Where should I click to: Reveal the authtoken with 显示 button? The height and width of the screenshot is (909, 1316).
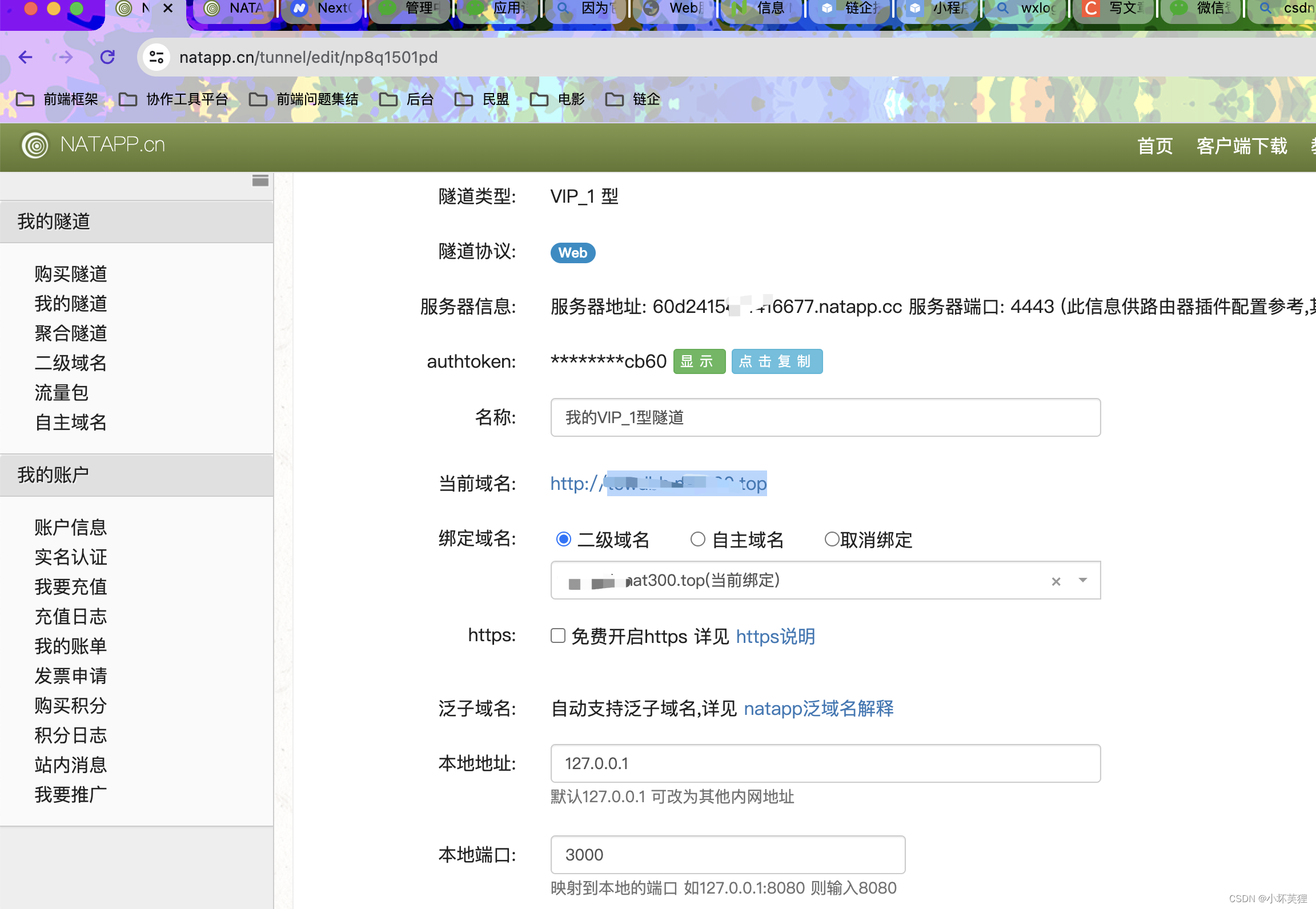(x=699, y=361)
